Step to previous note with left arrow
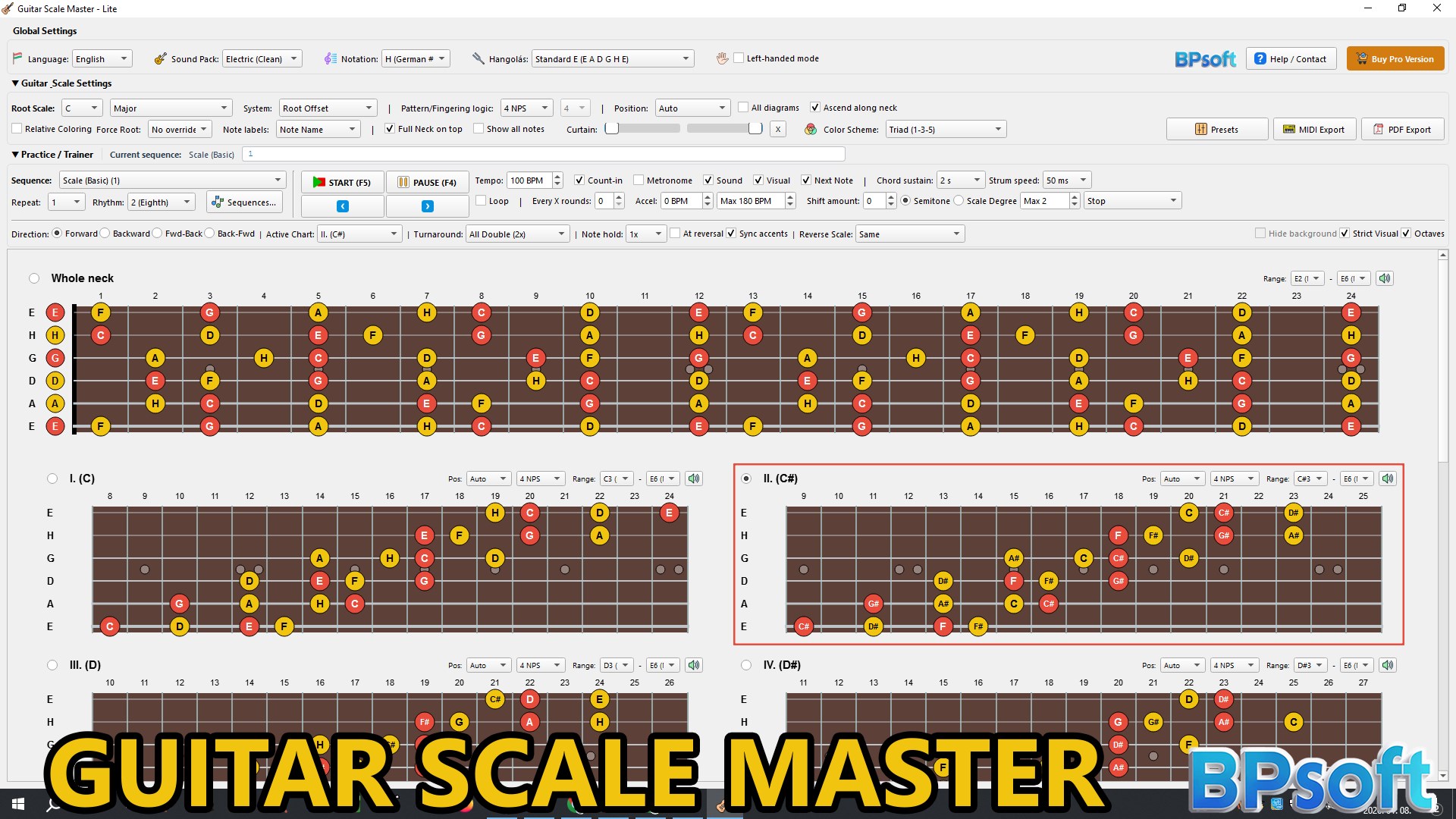The width and height of the screenshot is (1456, 819). (x=343, y=206)
